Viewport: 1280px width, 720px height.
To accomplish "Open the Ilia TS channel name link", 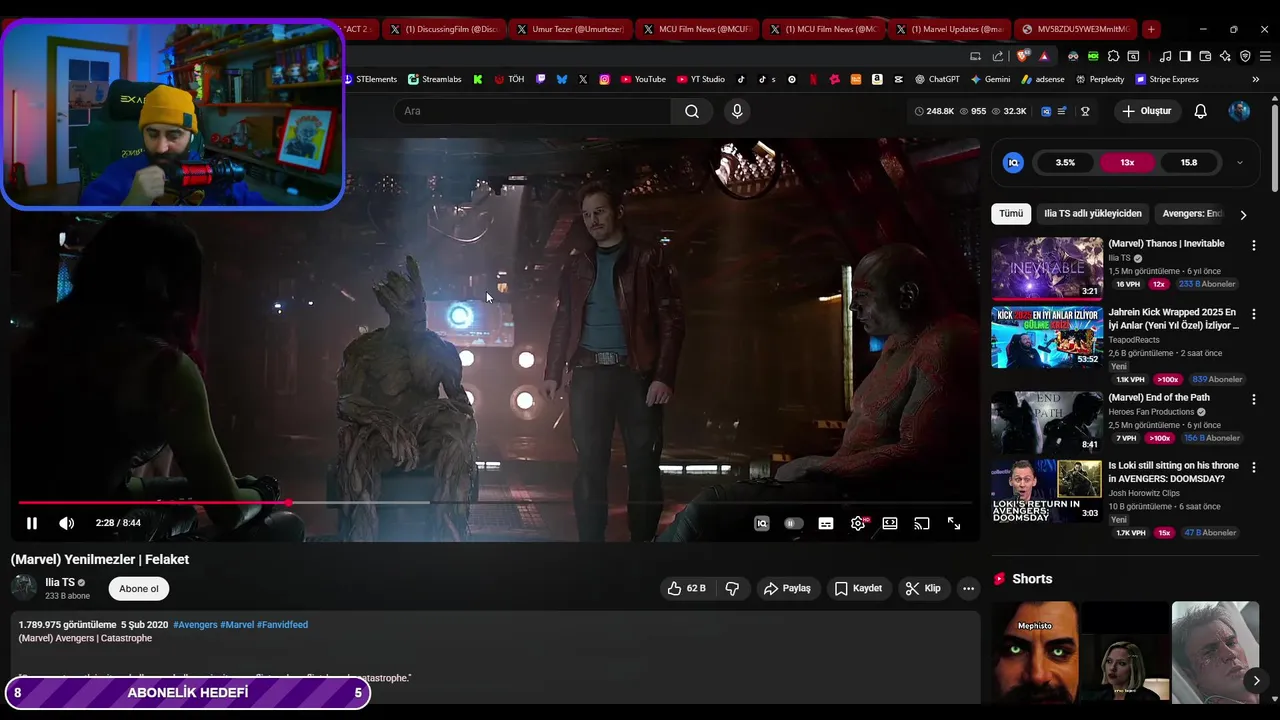I will click(60, 582).
